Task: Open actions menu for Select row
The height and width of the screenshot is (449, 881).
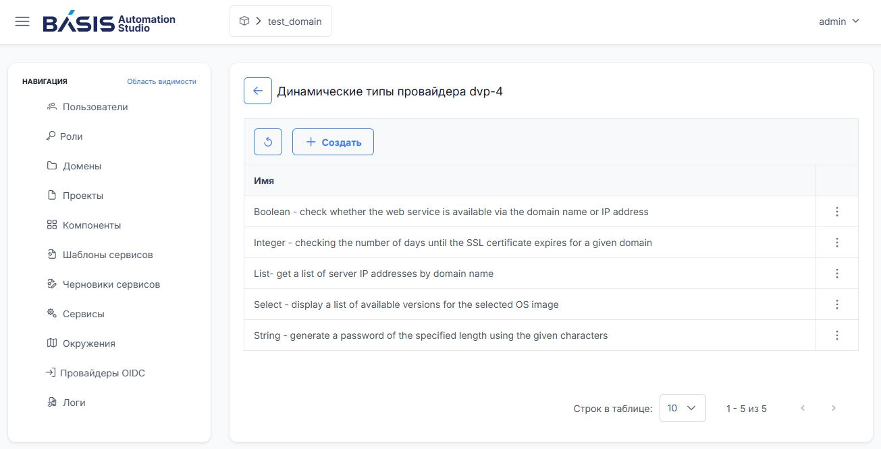Action: 837,305
